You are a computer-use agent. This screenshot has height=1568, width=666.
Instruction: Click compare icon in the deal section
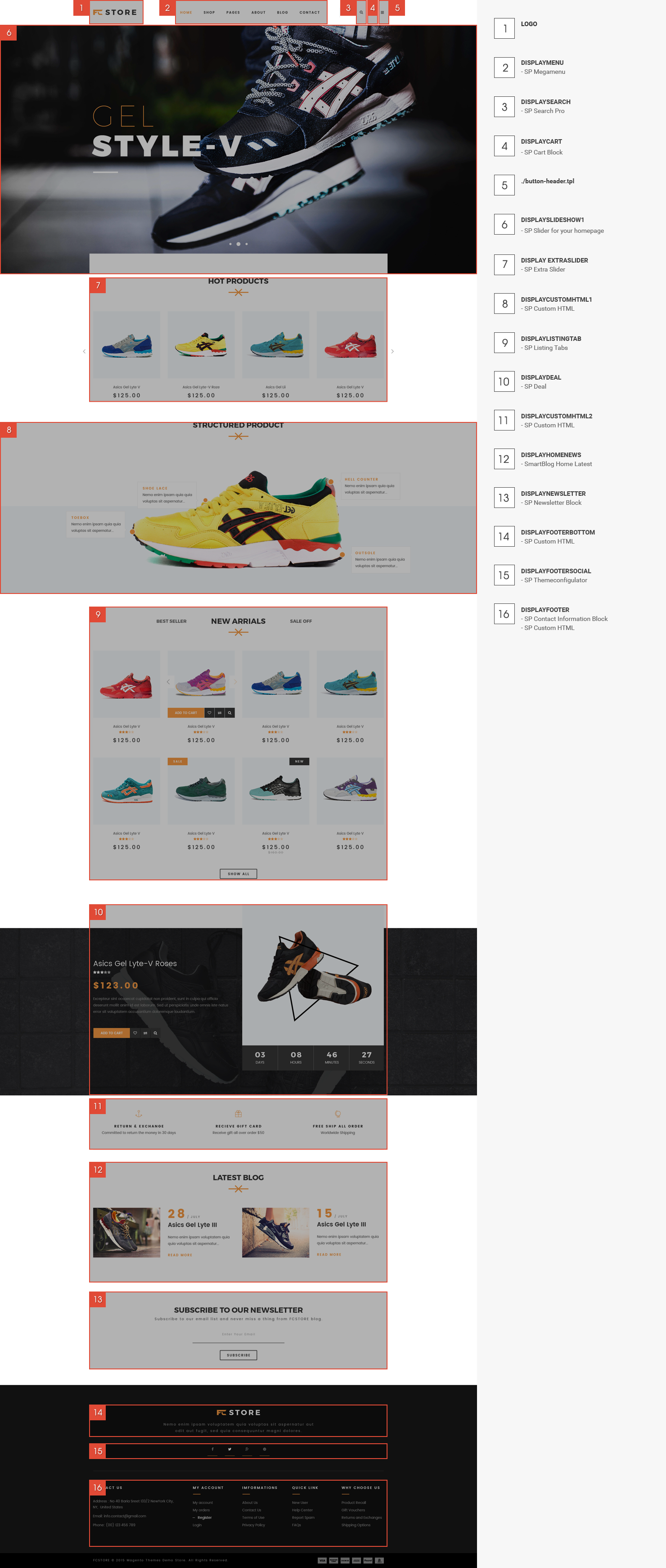coord(145,1033)
